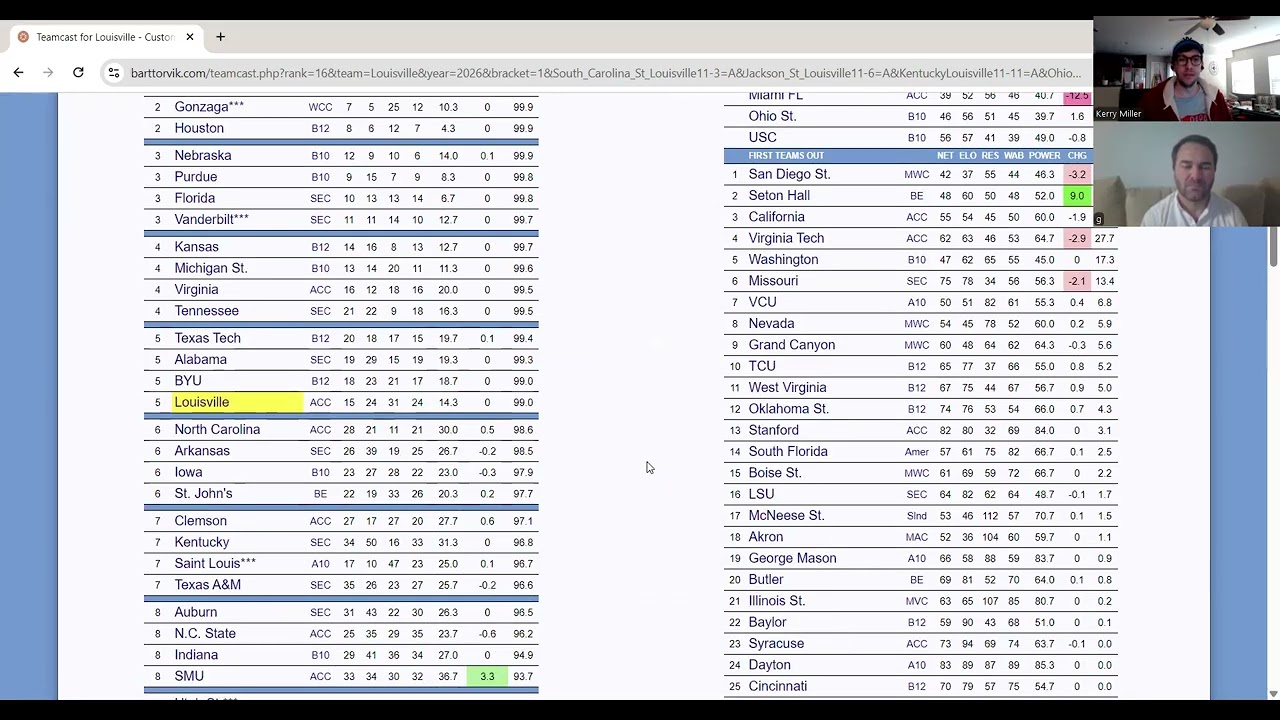
Task: Click the FIRST TEAMS OUT header
Action: pos(786,156)
